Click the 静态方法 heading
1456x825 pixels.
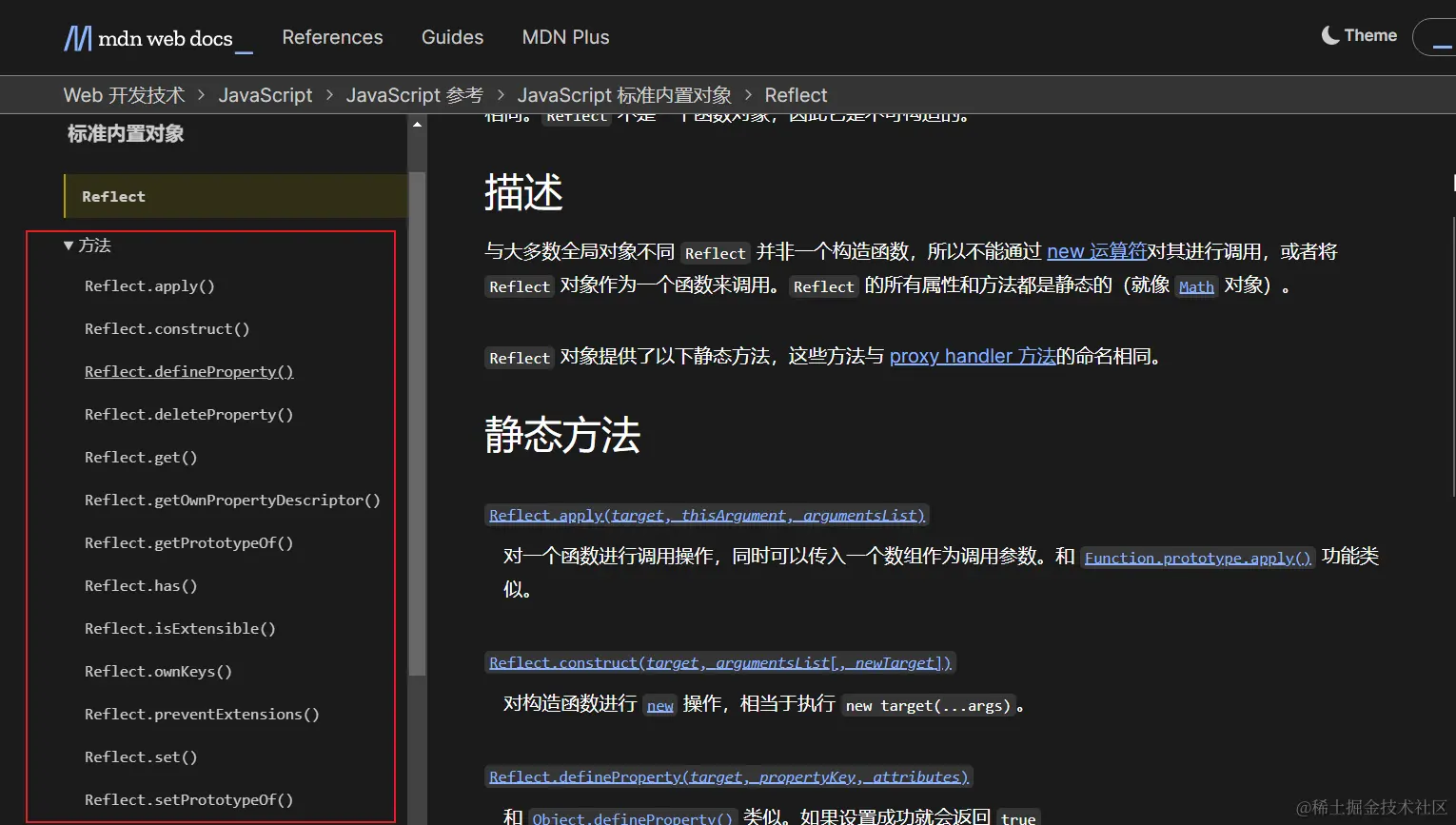[x=562, y=435]
